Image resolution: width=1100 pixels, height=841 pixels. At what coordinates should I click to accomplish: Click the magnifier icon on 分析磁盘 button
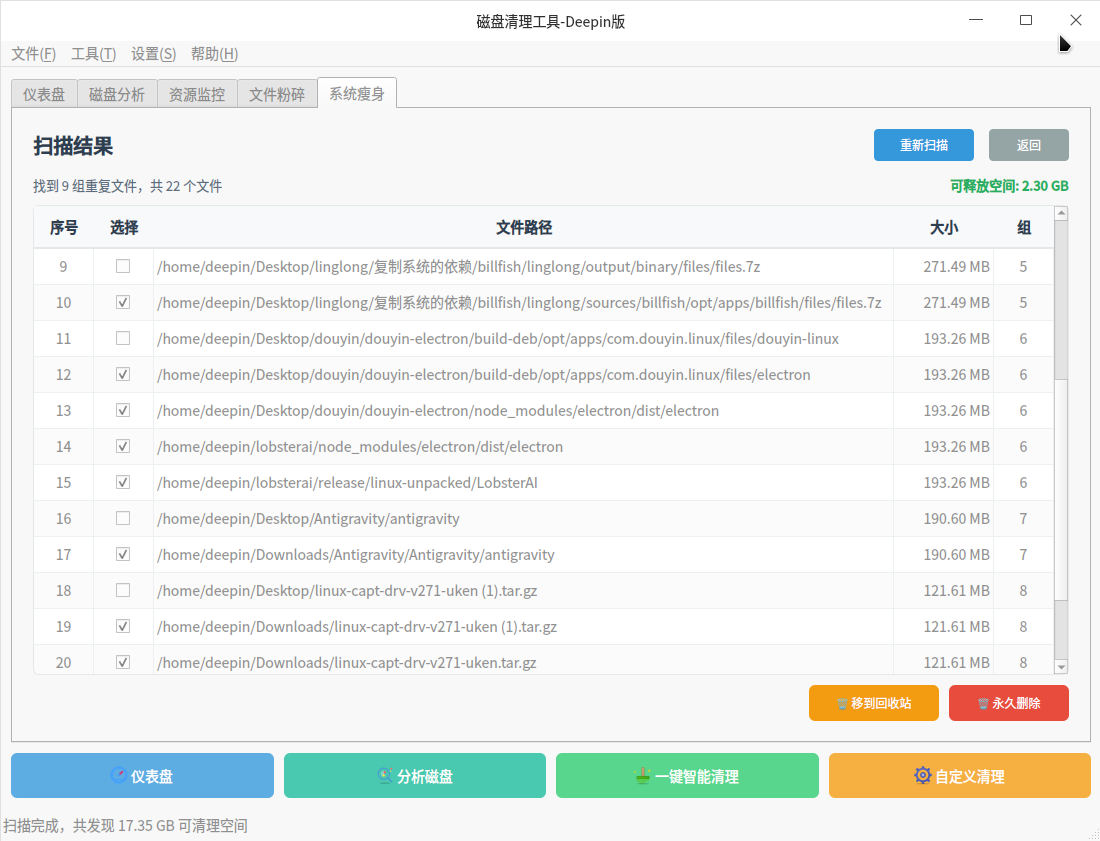coord(384,776)
